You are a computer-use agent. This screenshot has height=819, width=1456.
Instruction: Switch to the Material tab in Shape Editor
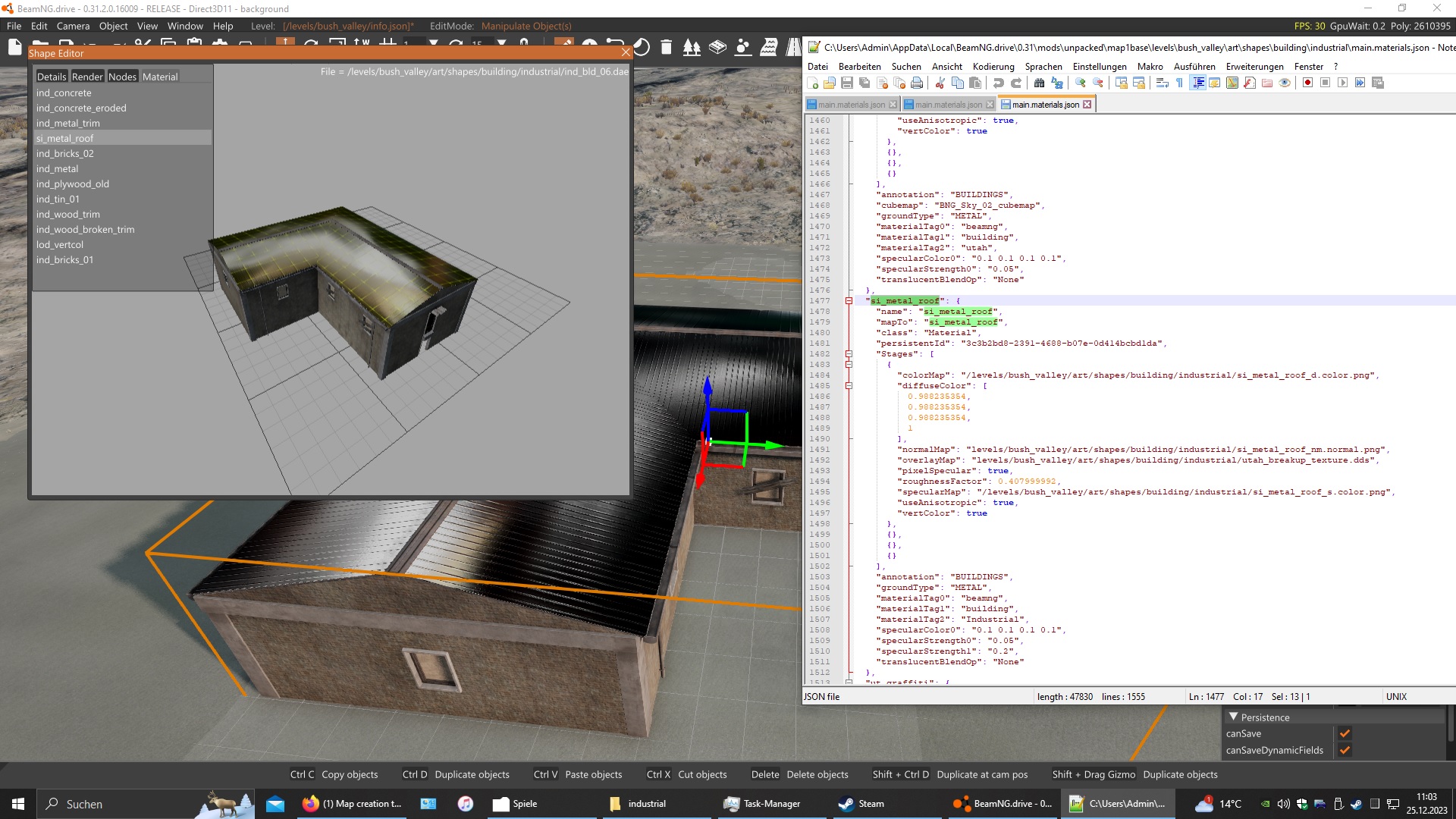click(160, 77)
